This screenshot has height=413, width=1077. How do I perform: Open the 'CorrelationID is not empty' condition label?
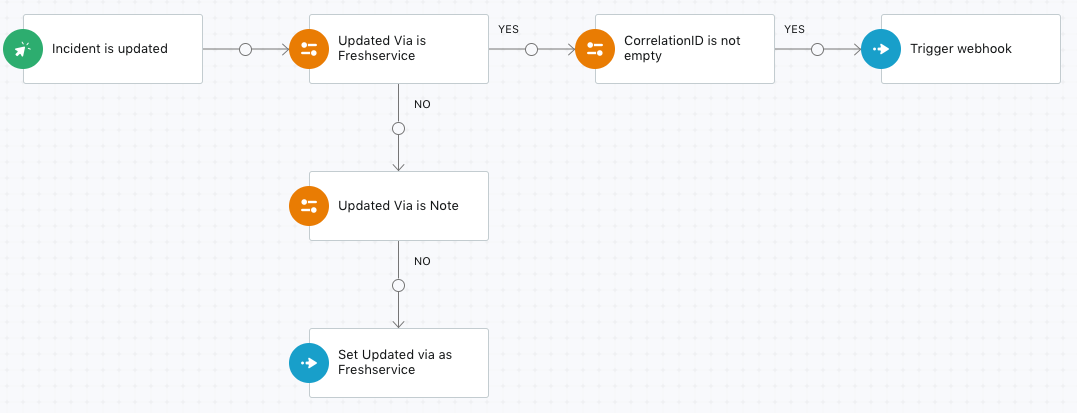pos(682,49)
